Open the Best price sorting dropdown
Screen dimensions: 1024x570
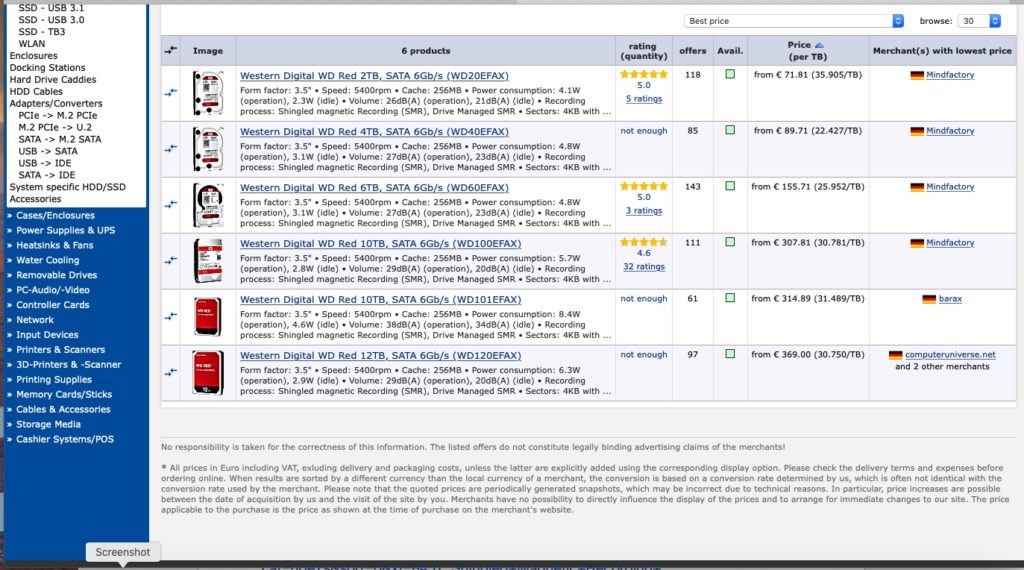pos(793,21)
